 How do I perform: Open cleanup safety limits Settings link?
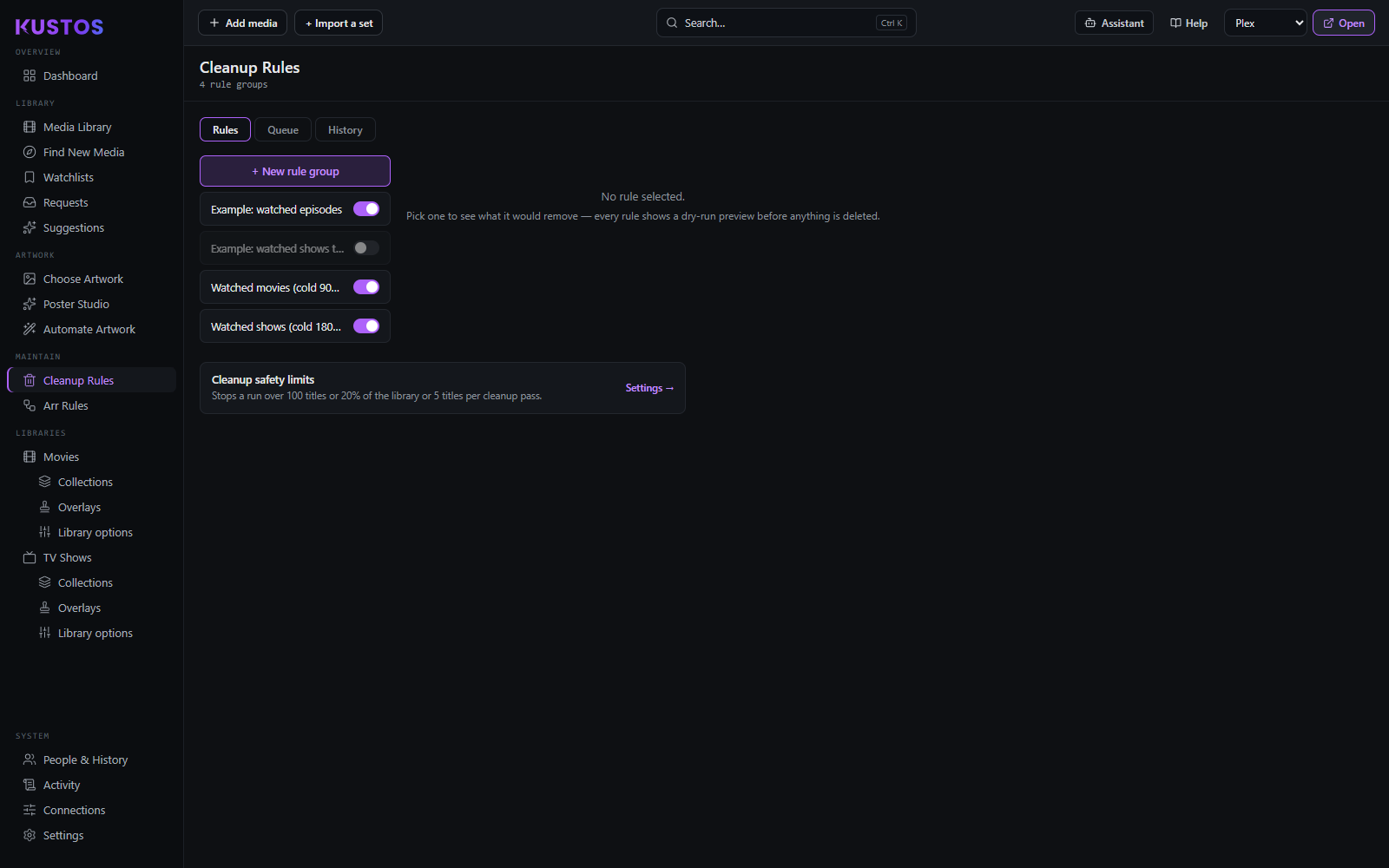point(649,388)
